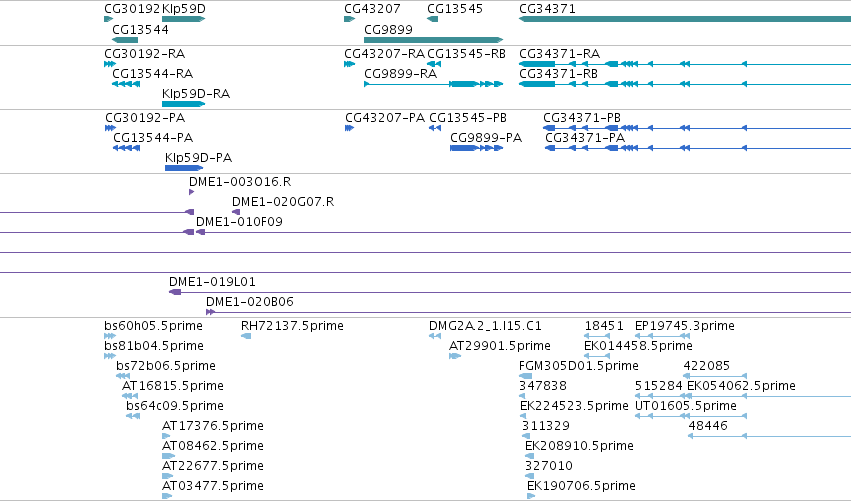Open EST UT01605.5prime
The height and width of the screenshot is (501, 851).
click(691, 416)
